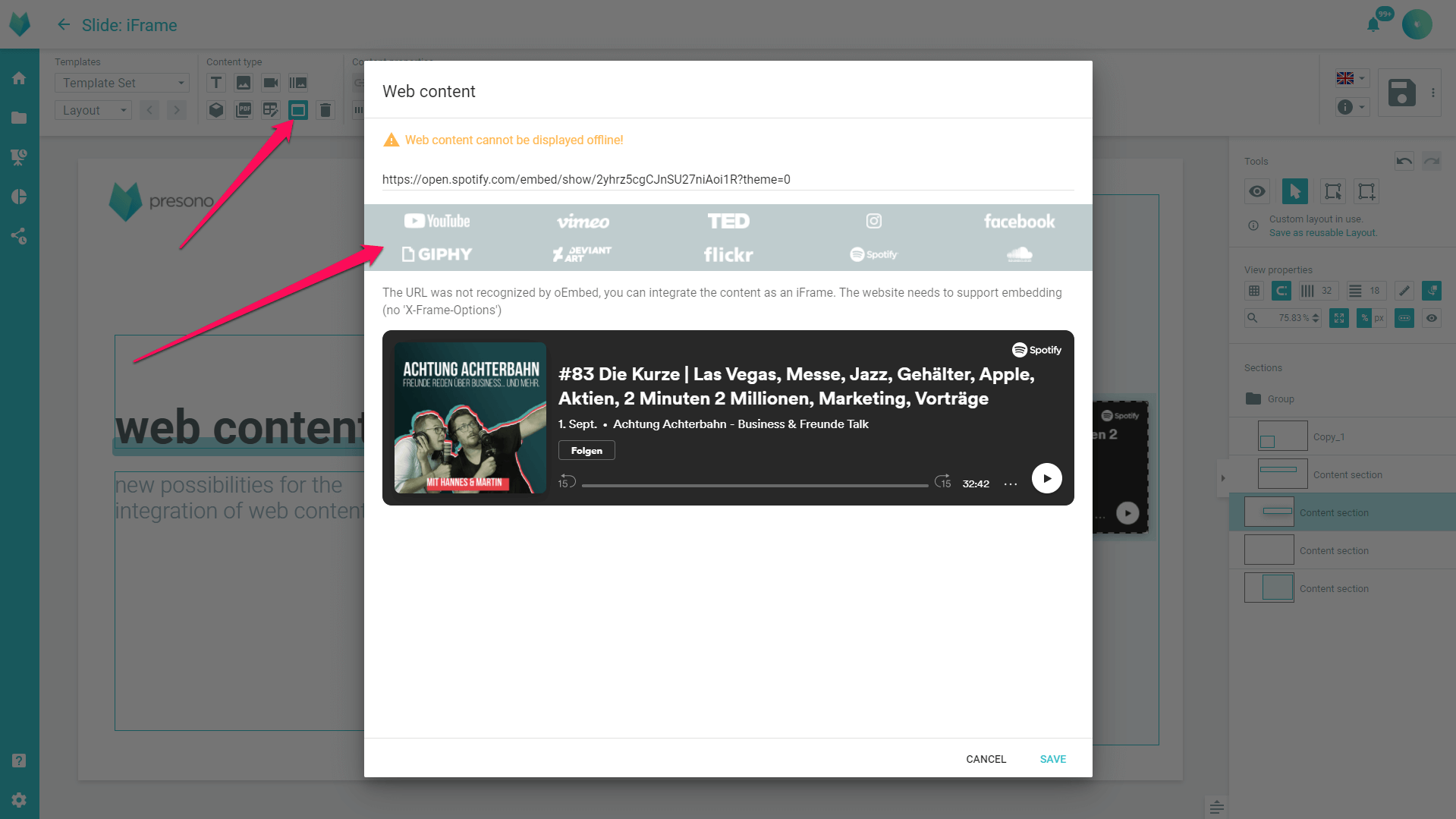The image size is (1456, 819).
Task: Open the notifications bell
Action: point(1373,24)
